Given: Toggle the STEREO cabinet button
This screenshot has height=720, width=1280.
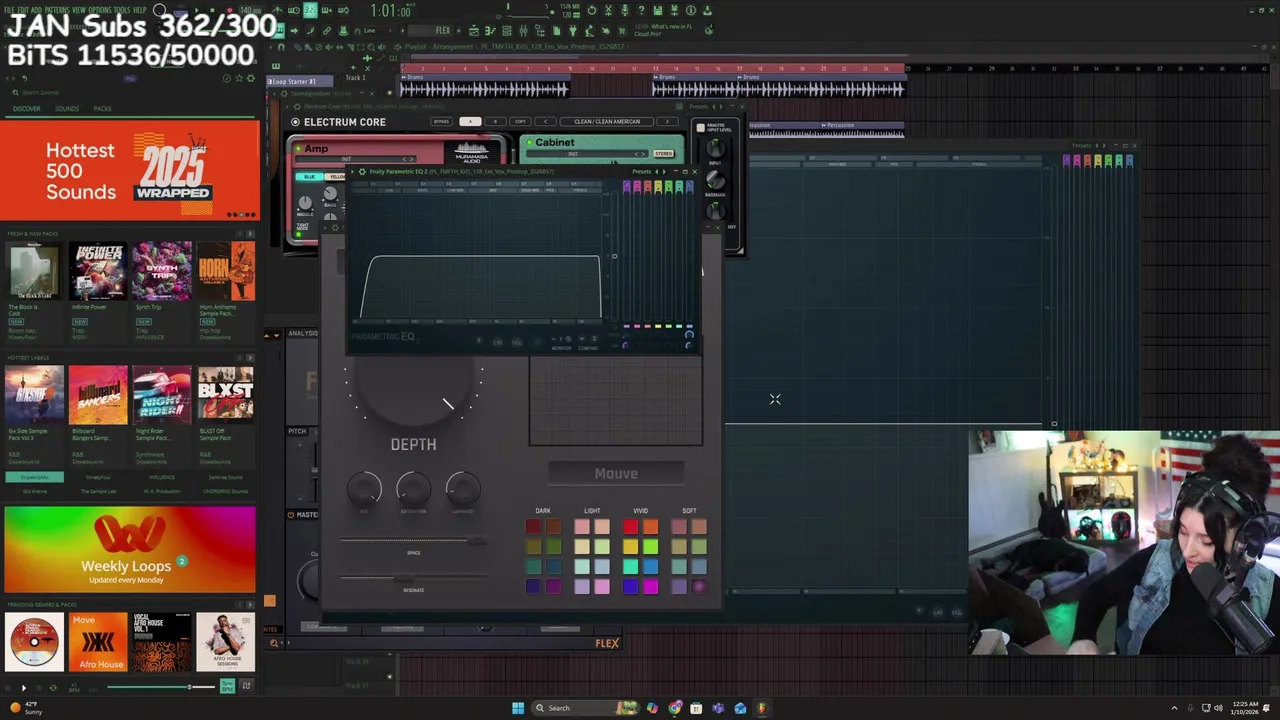Looking at the screenshot, I should coord(664,153).
